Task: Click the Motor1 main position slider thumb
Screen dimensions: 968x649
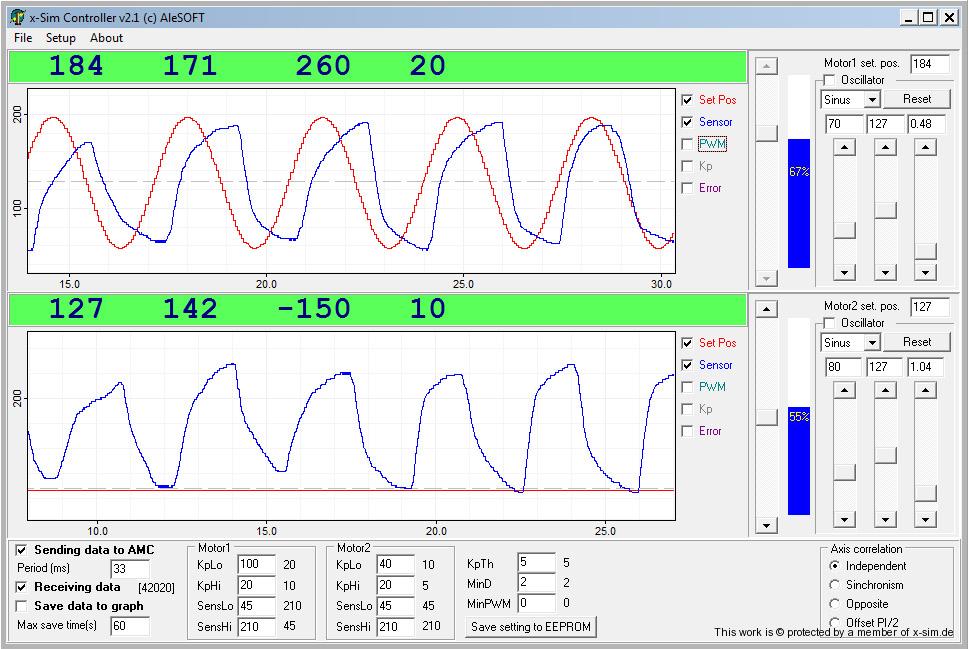Action: coord(766,133)
